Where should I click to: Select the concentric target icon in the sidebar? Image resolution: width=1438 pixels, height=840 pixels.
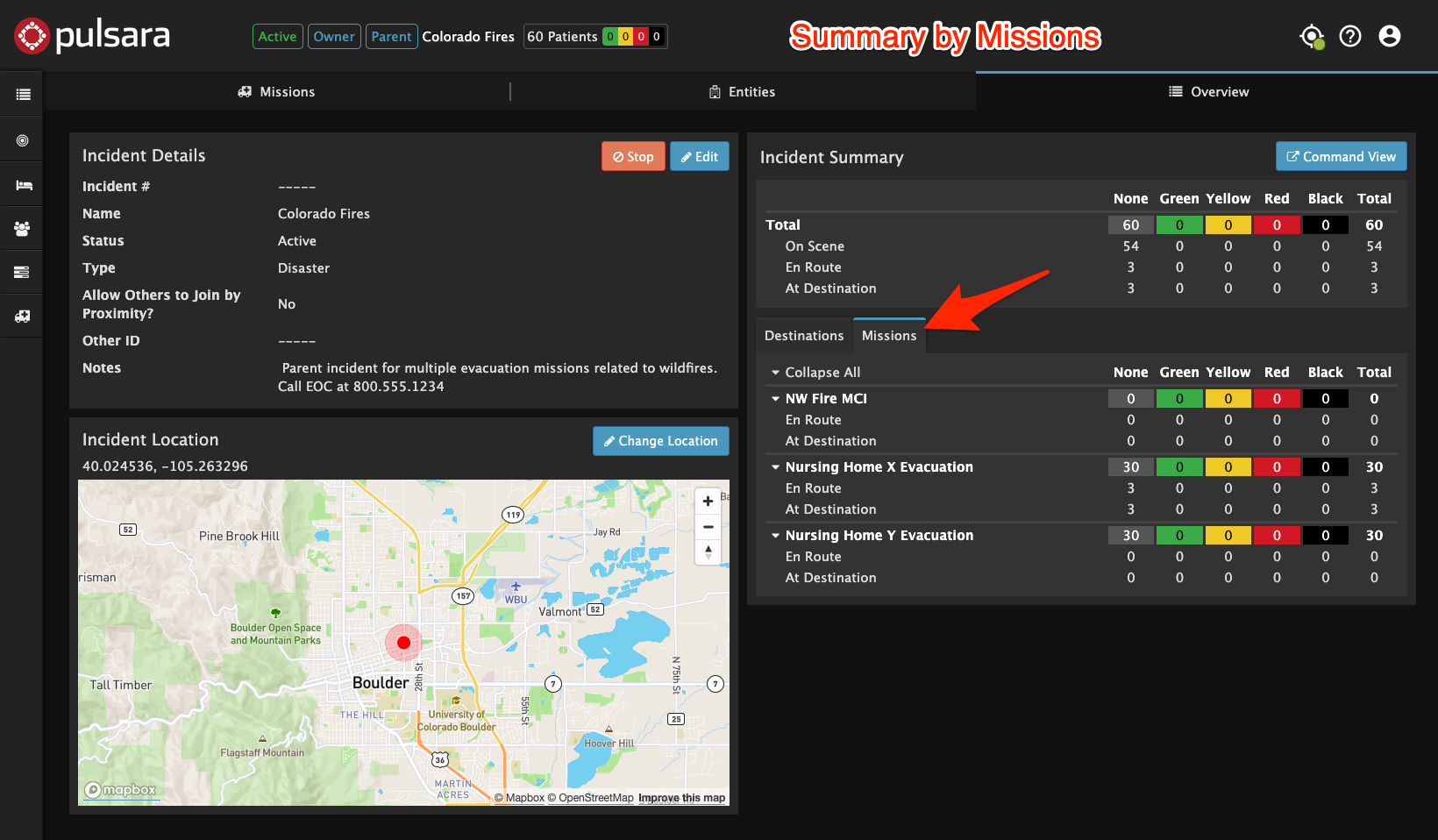tap(21, 139)
